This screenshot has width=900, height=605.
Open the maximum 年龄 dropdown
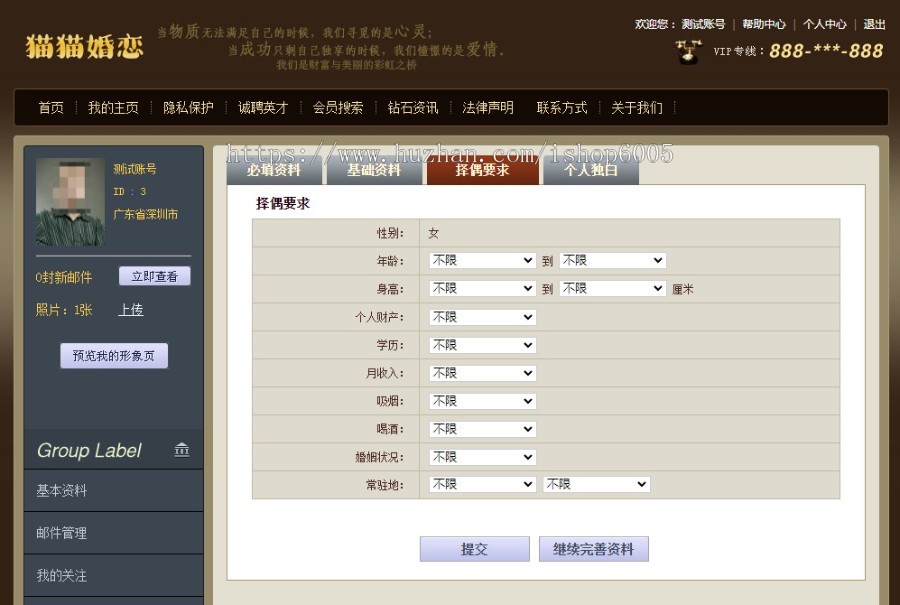point(612,261)
